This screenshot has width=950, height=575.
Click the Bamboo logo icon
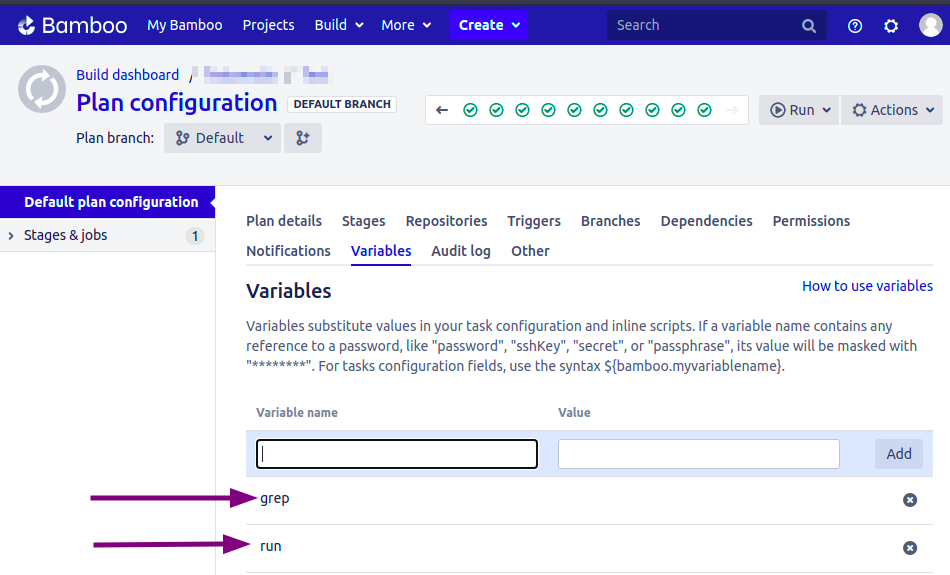click(27, 25)
